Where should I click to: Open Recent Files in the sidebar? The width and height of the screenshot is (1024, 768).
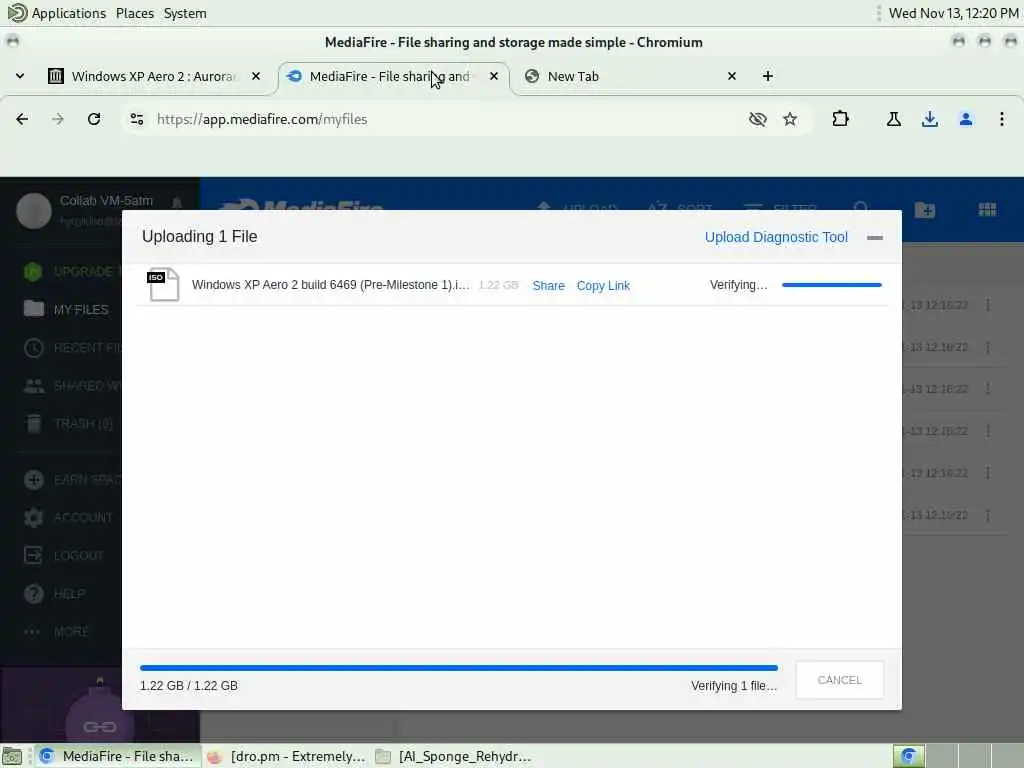pos(72,347)
